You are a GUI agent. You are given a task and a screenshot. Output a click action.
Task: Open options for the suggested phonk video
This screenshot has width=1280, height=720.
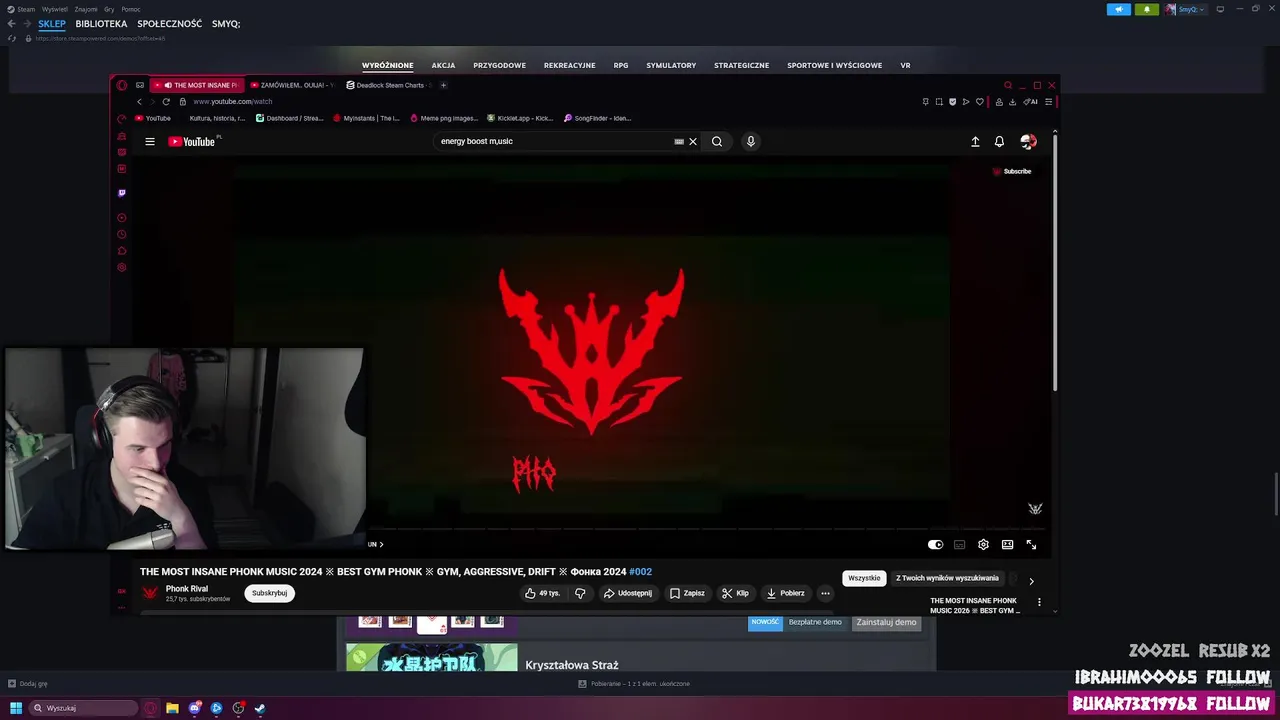point(1039,602)
